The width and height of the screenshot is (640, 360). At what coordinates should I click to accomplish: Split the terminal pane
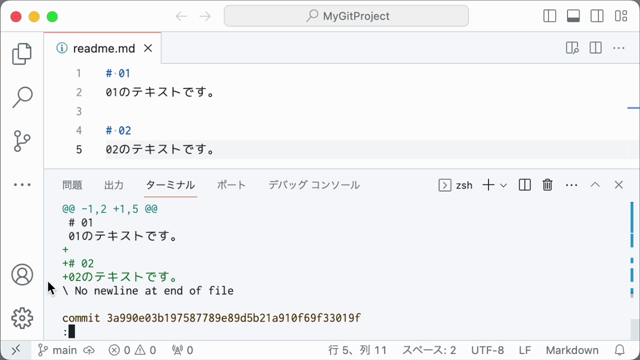point(524,185)
